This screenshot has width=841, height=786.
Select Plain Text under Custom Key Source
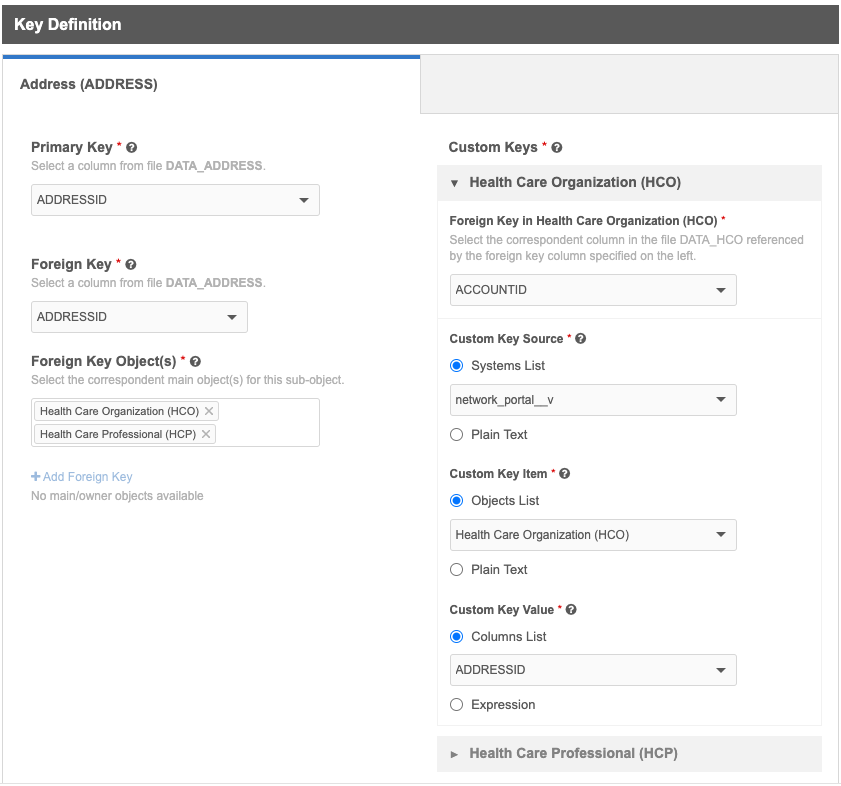pyautogui.click(x=457, y=435)
